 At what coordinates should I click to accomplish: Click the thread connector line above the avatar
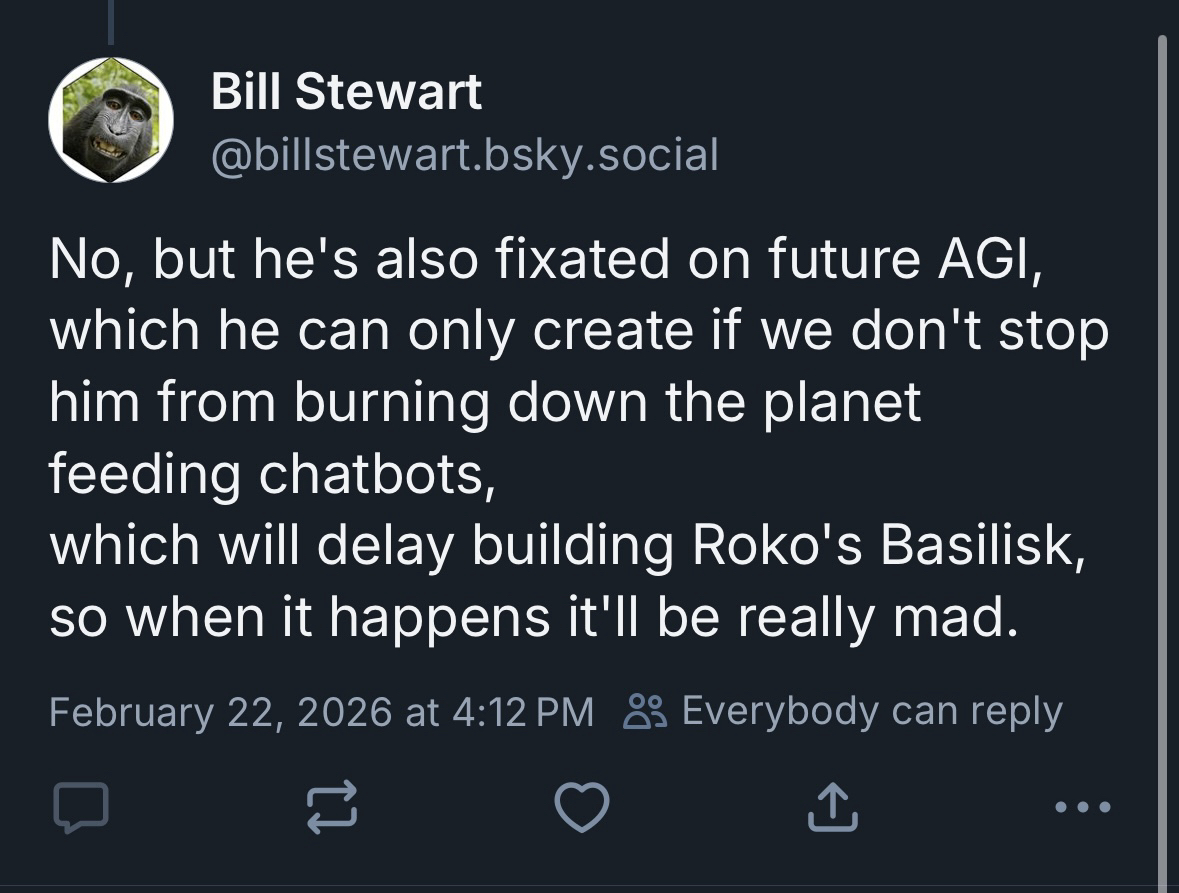pyautogui.click(x=110, y=22)
